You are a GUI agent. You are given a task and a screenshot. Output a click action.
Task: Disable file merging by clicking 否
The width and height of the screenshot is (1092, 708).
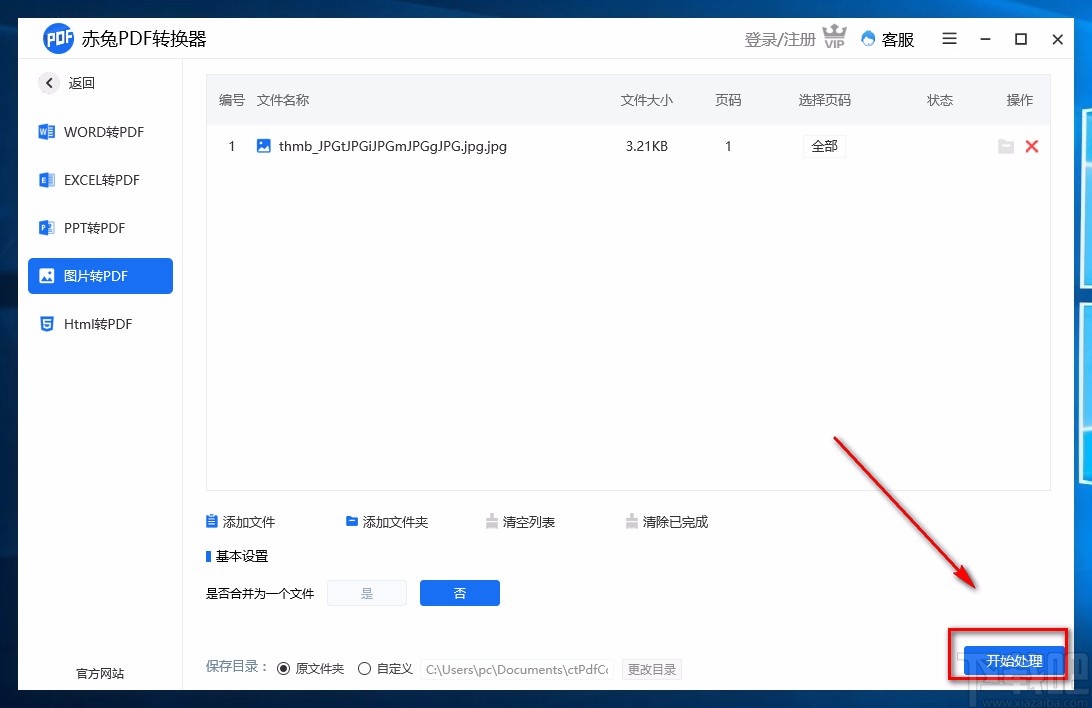[459, 592]
